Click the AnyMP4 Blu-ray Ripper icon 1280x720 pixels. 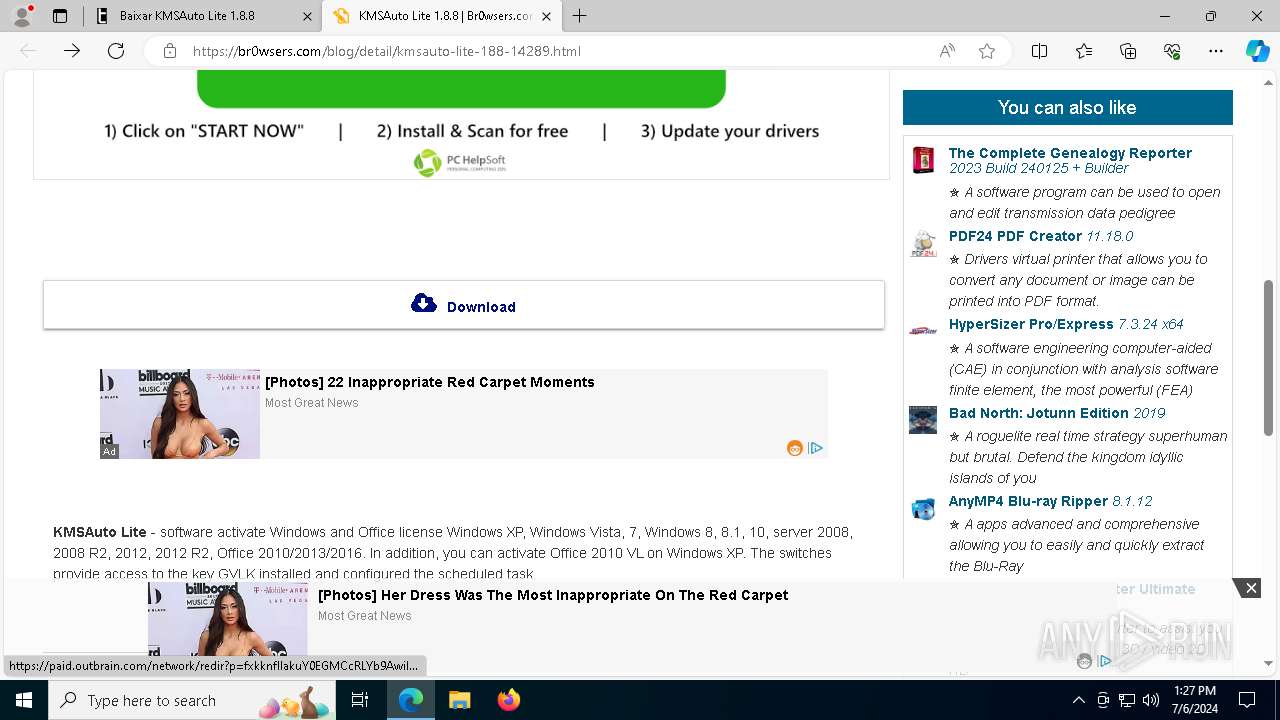(x=923, y=509)
